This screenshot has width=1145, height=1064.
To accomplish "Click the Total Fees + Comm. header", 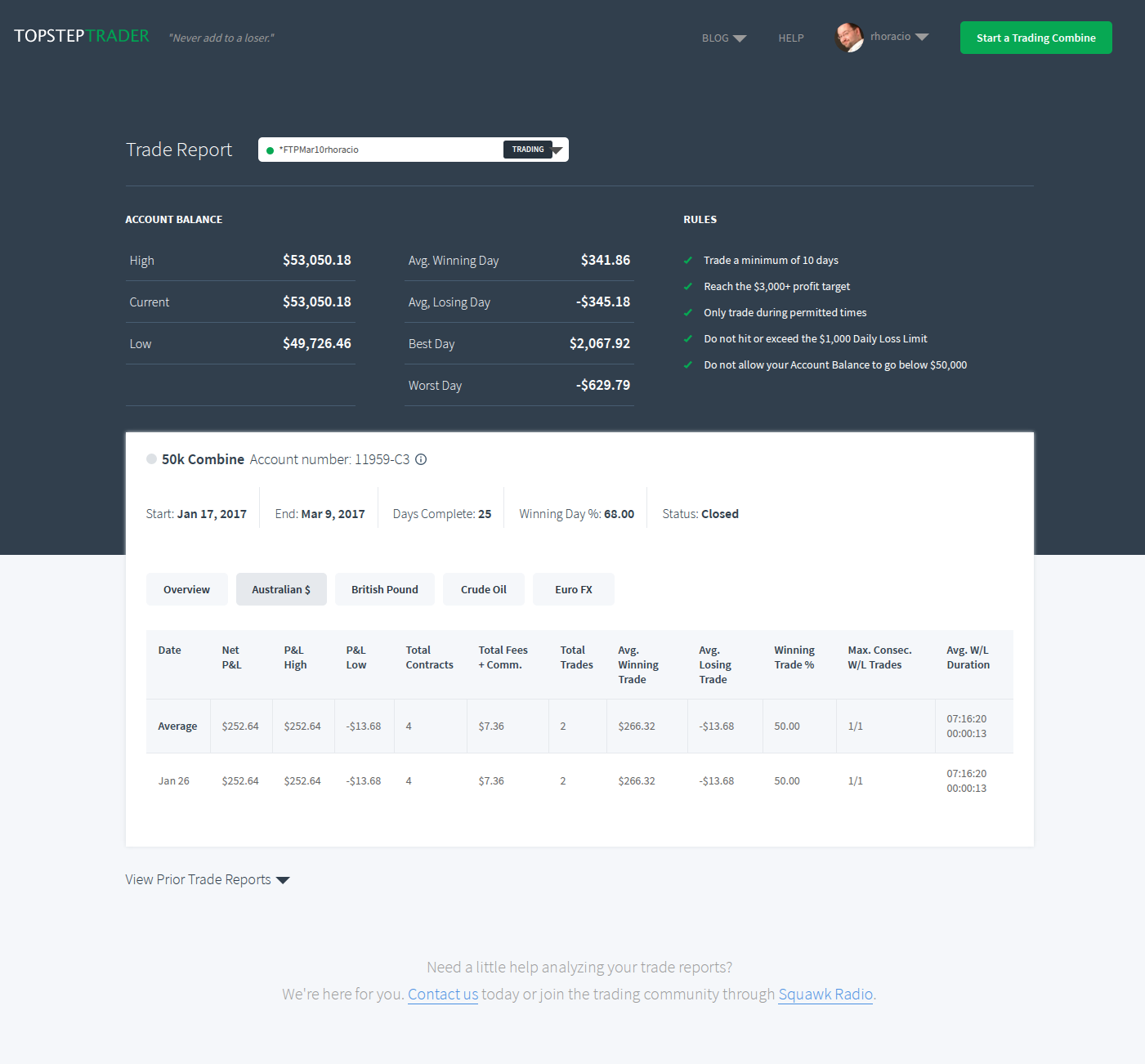I will point(503,658).
